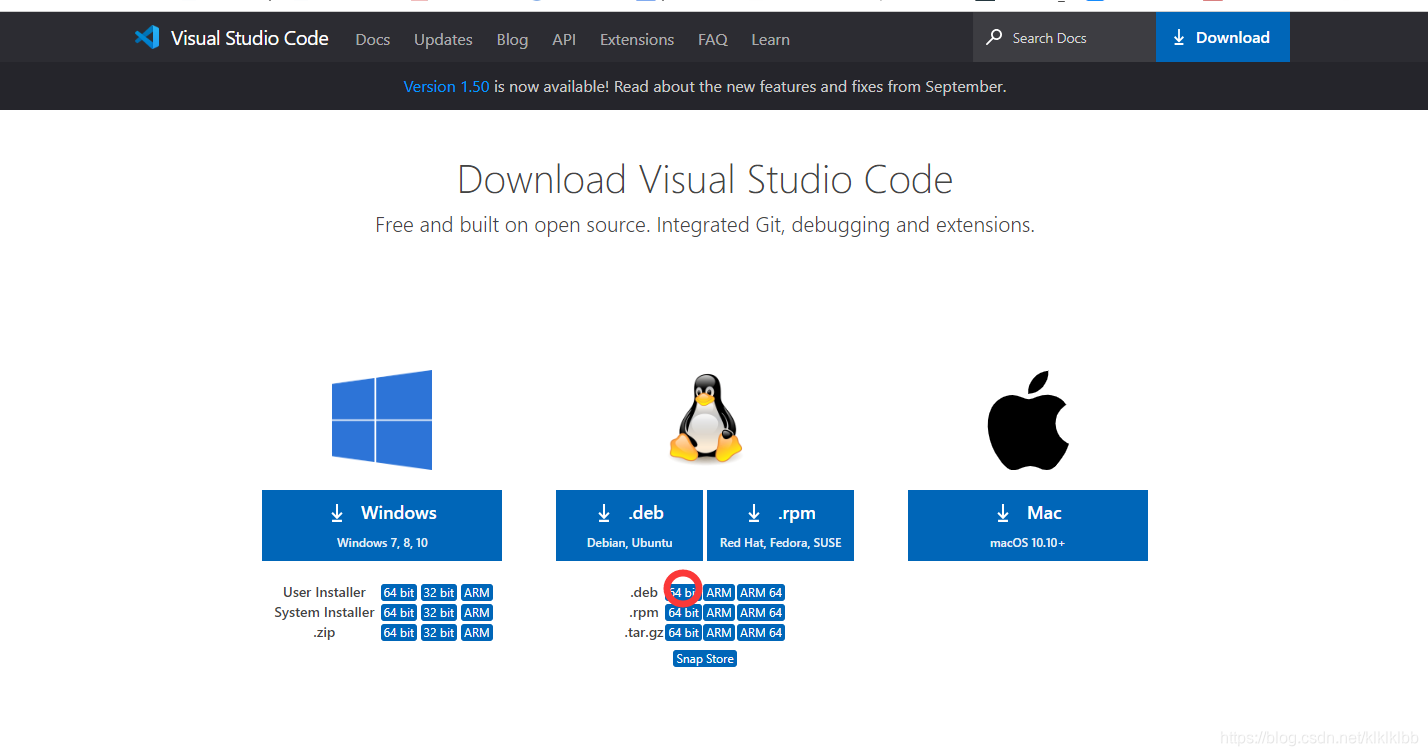Viewport: 1428px width, 756px height.
Task: Open the Version 1.50 link
Action: click(x=446, y=87)
